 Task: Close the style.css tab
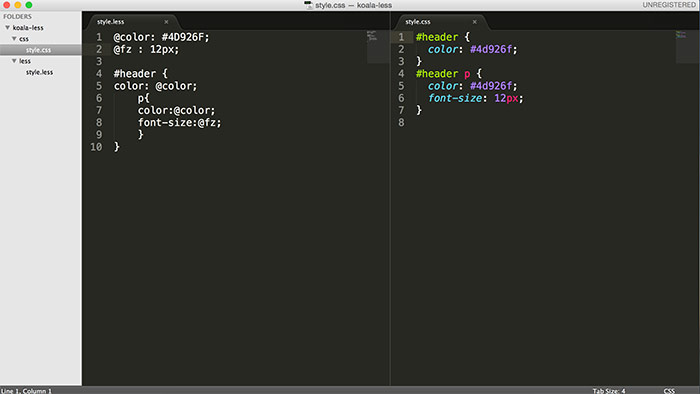click(475, 22)
